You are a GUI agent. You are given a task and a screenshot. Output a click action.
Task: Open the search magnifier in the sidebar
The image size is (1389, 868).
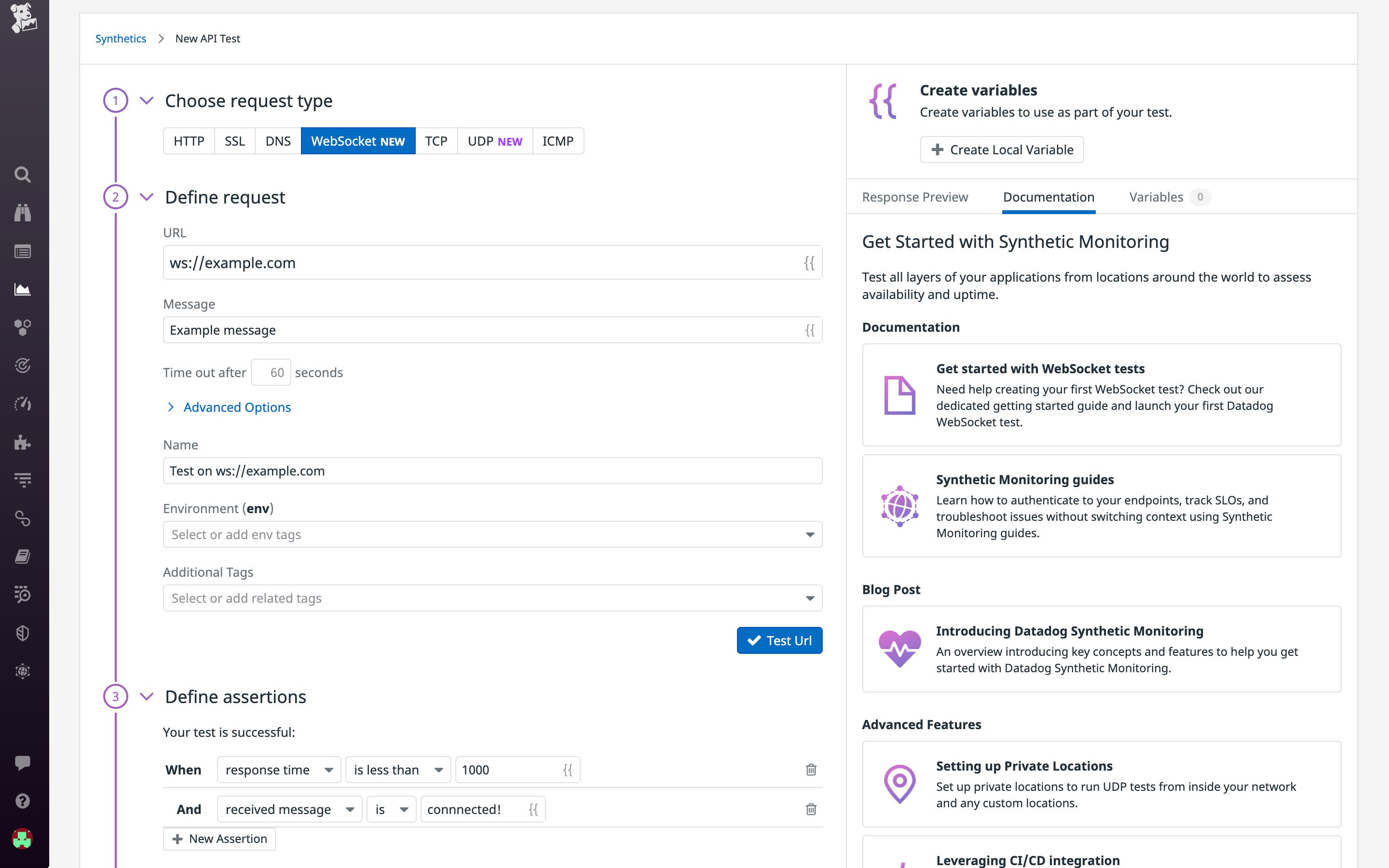coord(23,175)
